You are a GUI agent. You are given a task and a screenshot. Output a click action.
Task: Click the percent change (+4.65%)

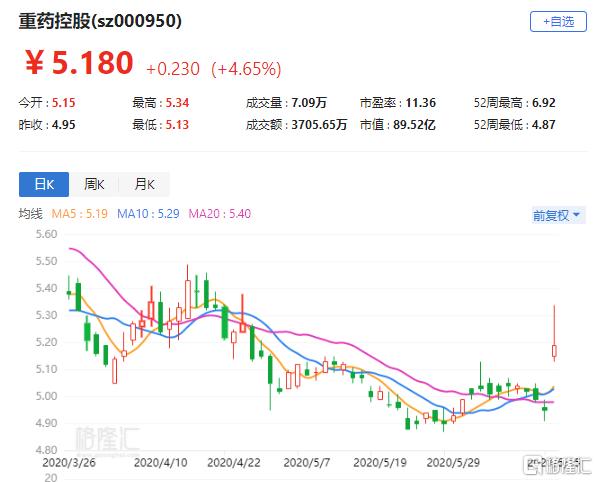pos(246,69)
